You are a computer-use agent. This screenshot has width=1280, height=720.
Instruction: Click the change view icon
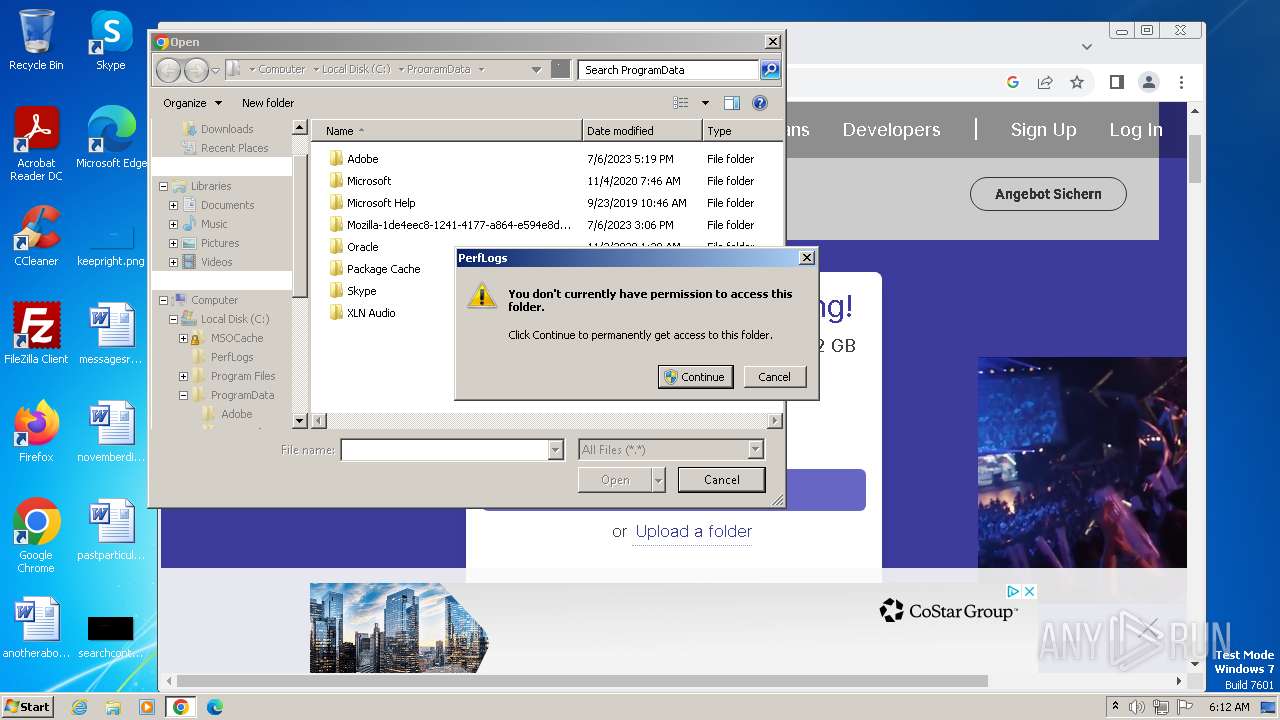coord(681,103)
